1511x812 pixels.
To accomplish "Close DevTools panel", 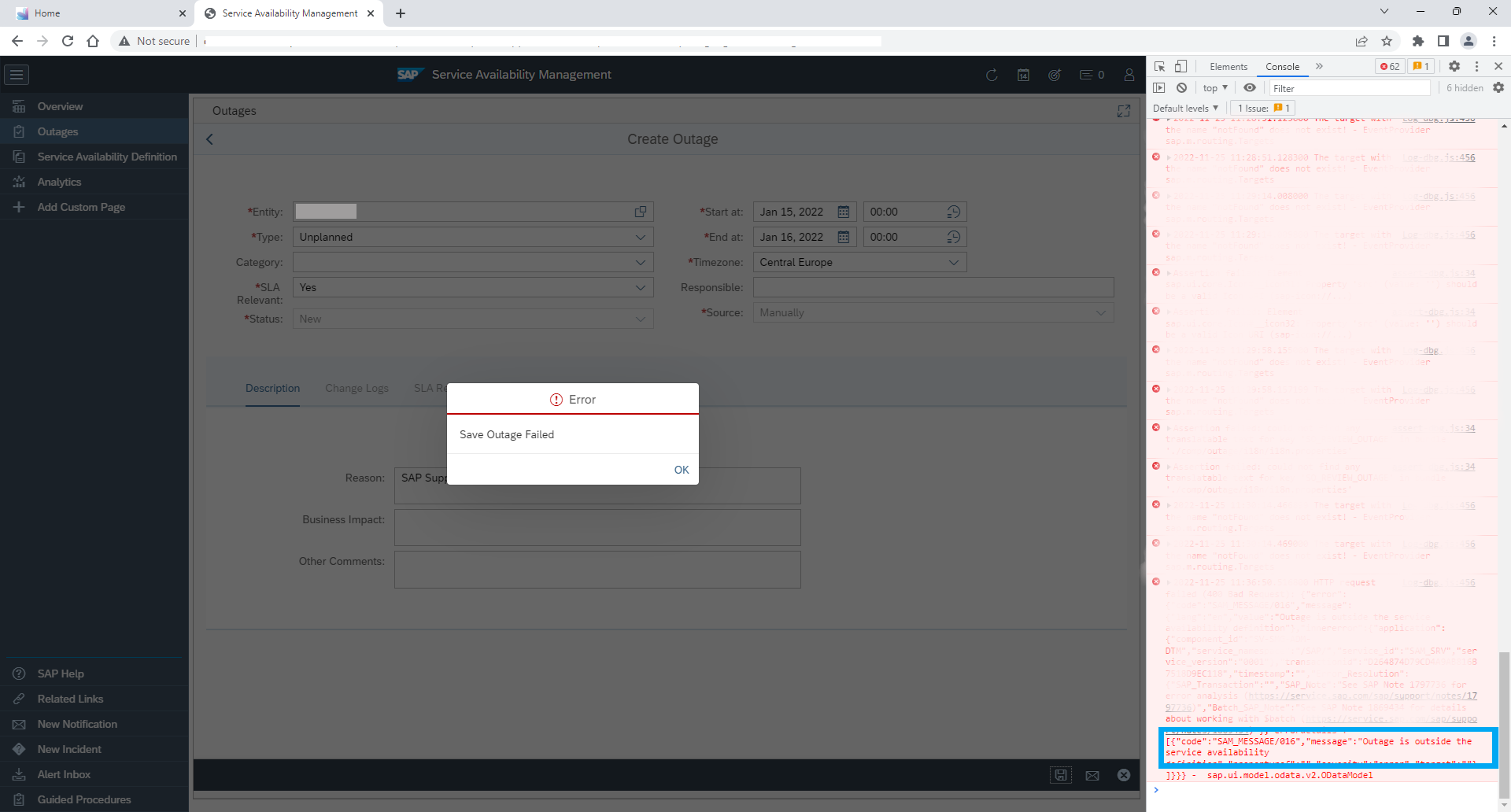I will tap(1498, 66).
